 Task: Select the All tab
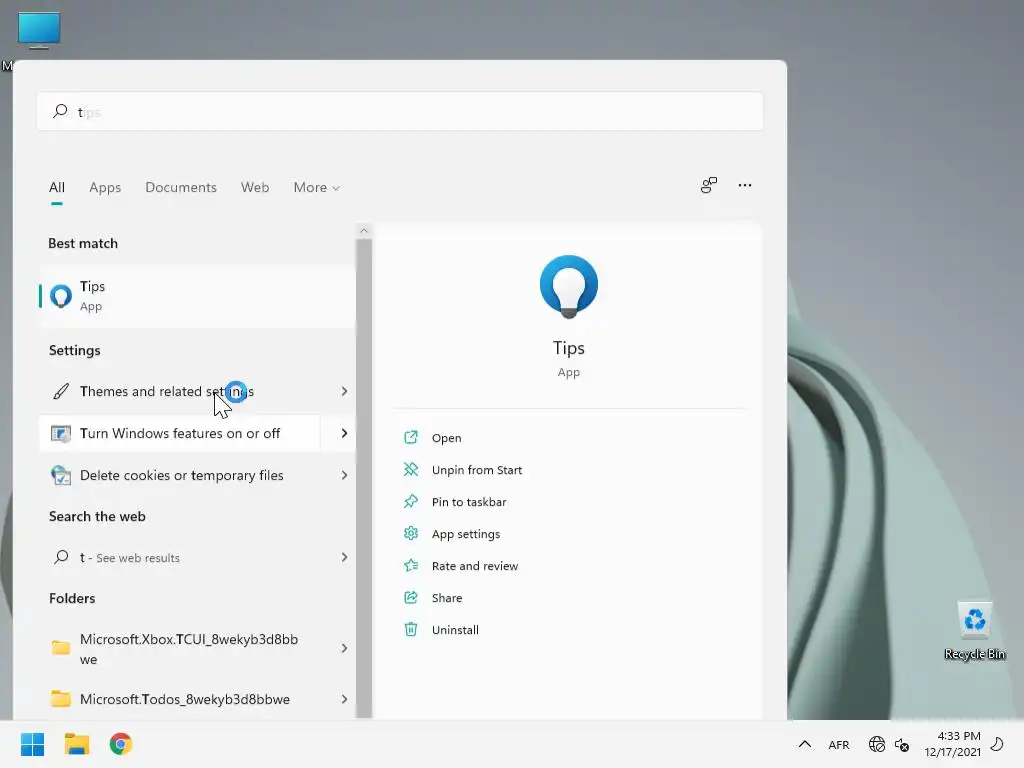tap(57, 187)
